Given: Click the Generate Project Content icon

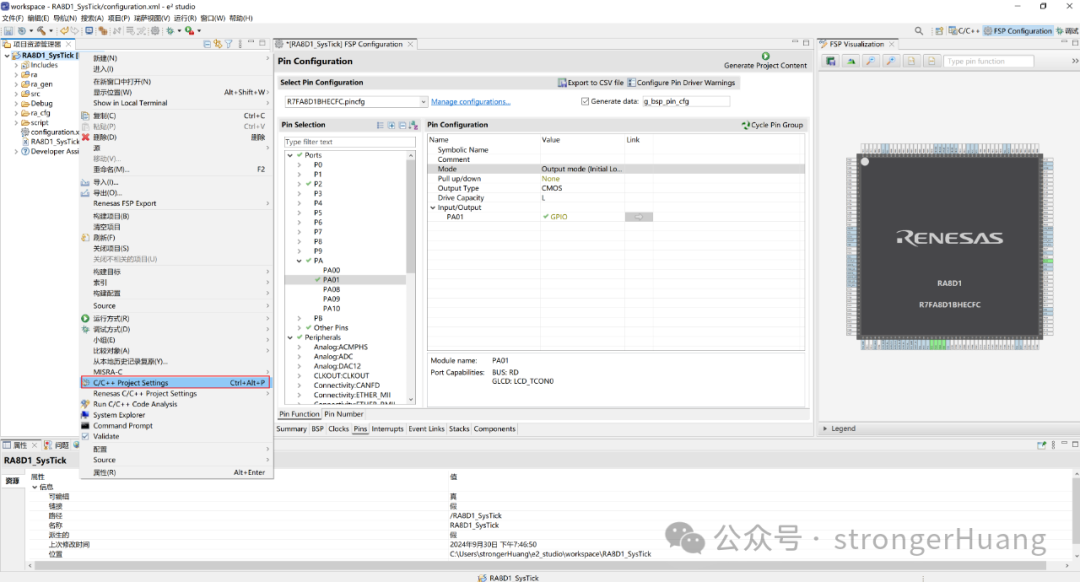Looking at the screenshot, I should click(x=765, y=56).
